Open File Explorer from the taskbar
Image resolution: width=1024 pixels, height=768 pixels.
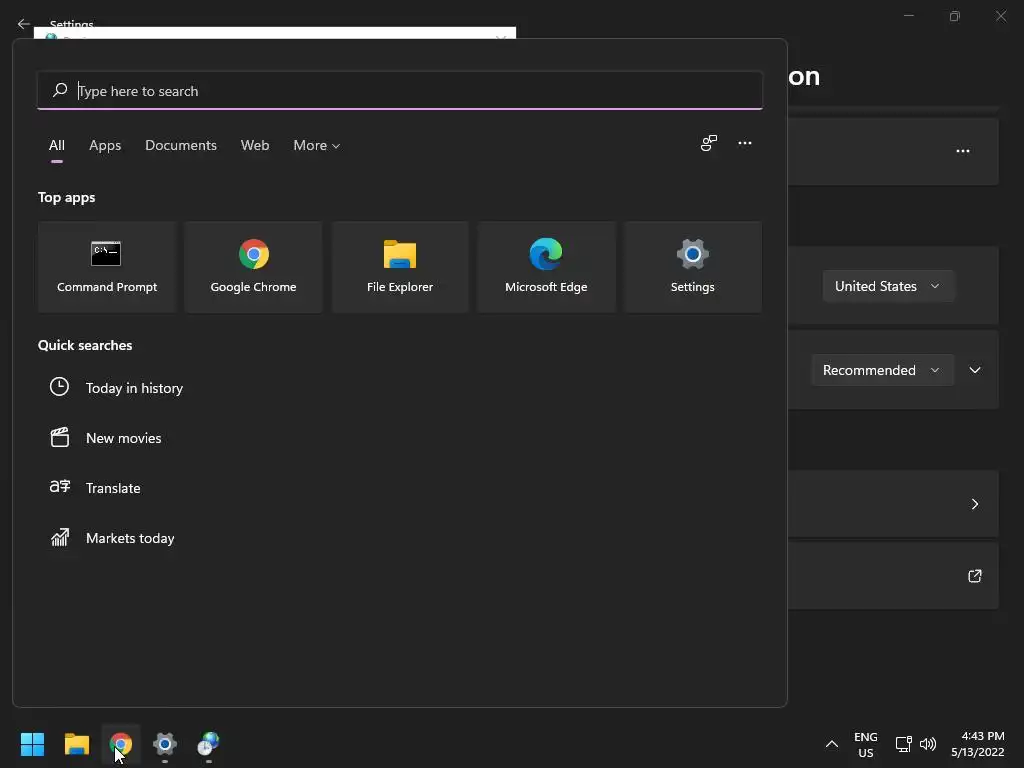76,744
